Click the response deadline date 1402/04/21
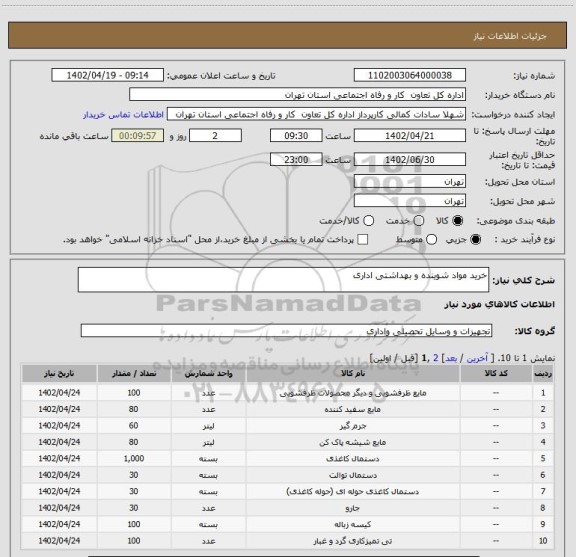Image resolution: width=576 pixels, height=557 pixels. (x=410, y=136)
